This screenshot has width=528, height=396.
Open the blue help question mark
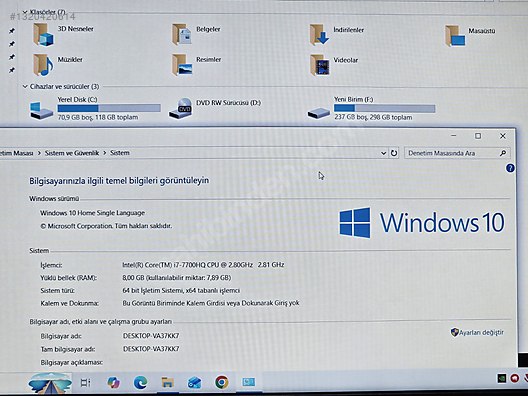(510, 168)
